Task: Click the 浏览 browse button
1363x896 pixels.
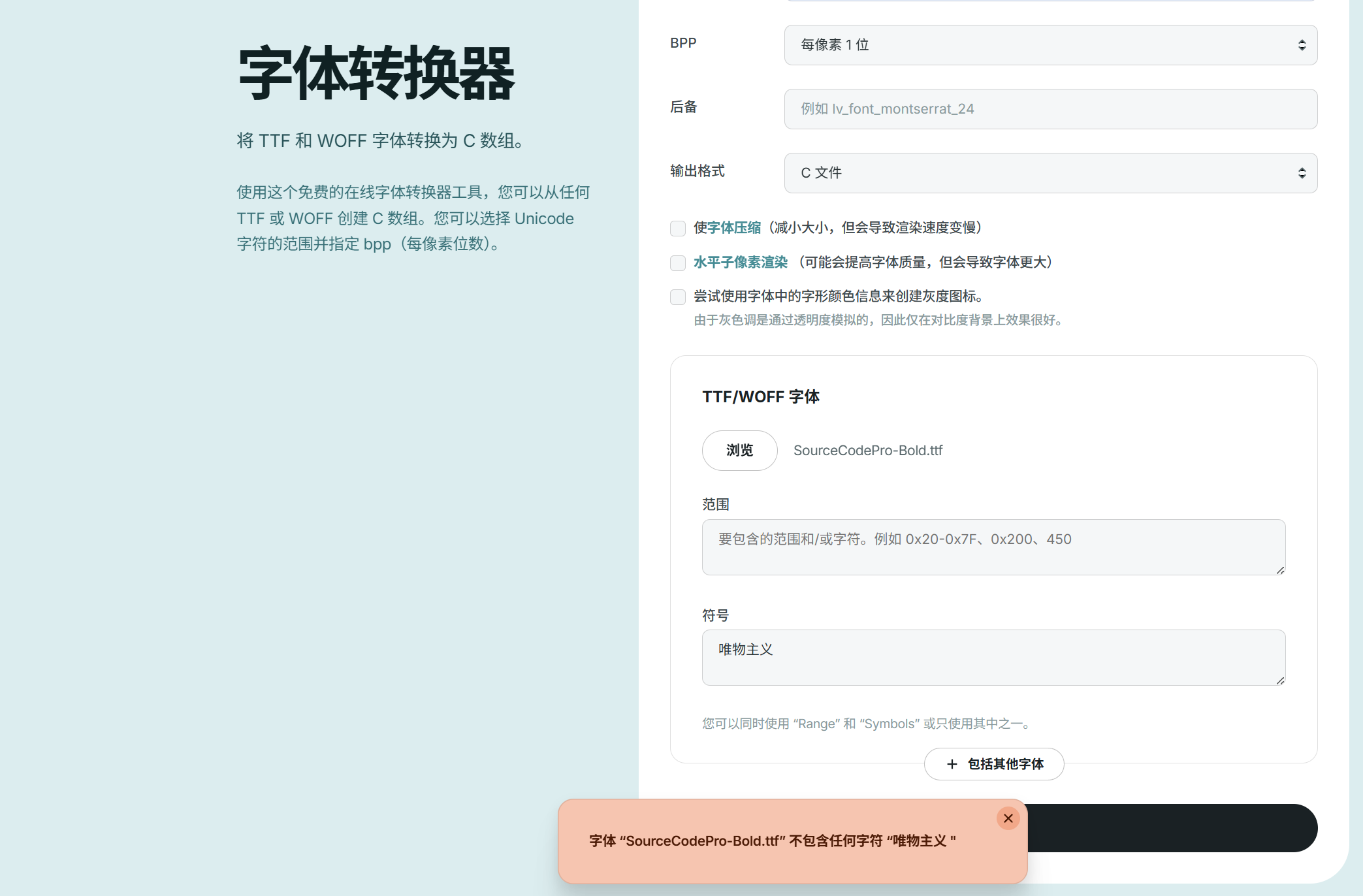Action: pos(739,451)
